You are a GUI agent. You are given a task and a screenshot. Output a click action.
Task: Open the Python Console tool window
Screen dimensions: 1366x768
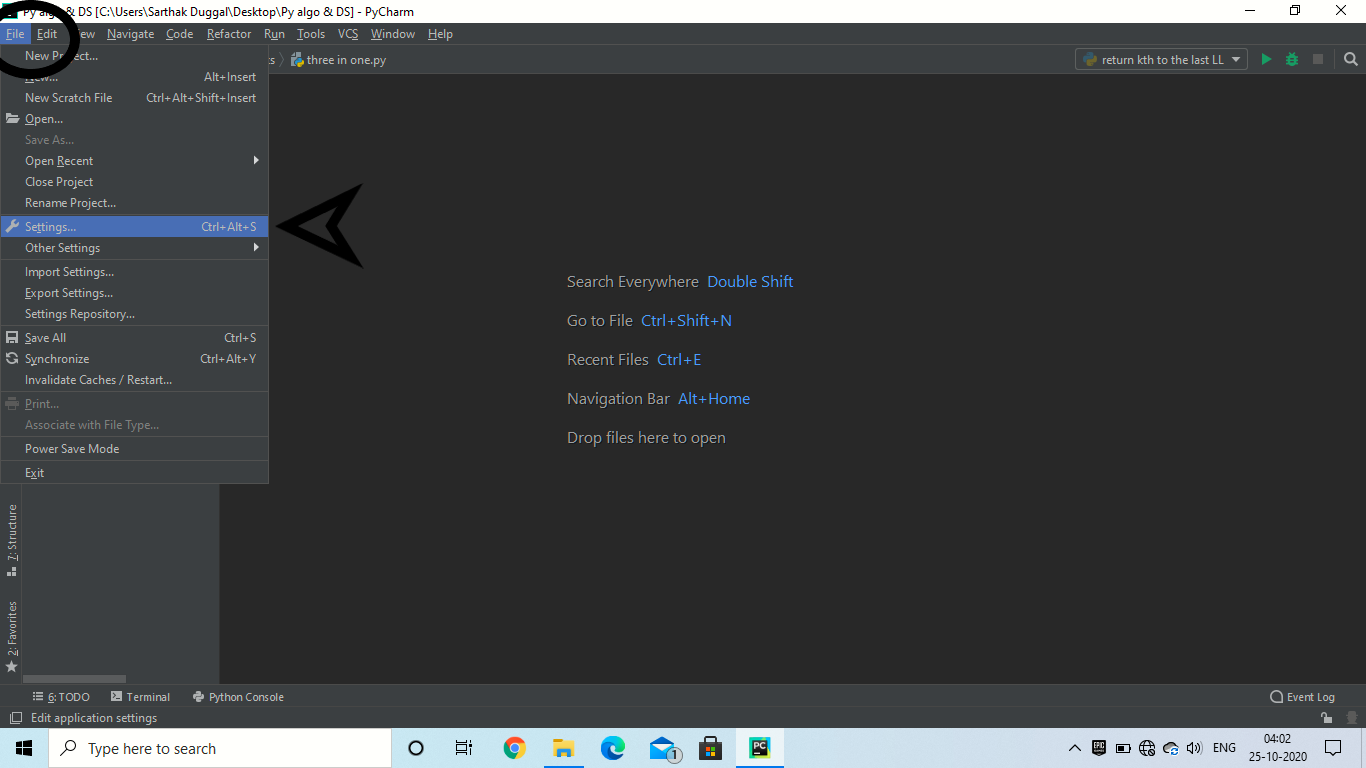coord(238,697)
